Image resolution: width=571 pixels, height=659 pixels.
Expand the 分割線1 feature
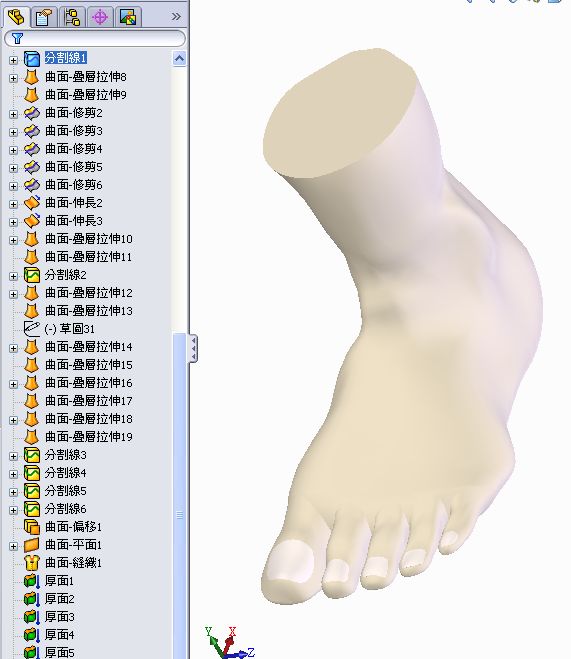pos(13,60)
